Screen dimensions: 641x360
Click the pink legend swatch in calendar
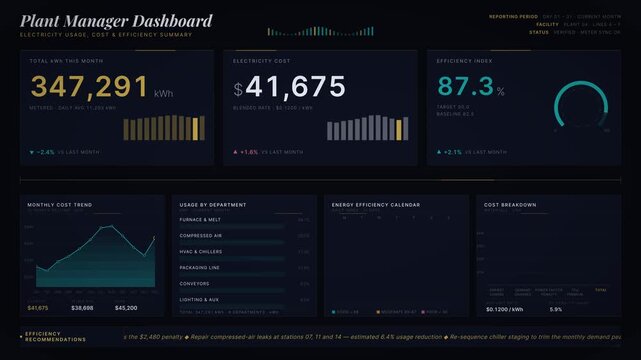(423, 312)
